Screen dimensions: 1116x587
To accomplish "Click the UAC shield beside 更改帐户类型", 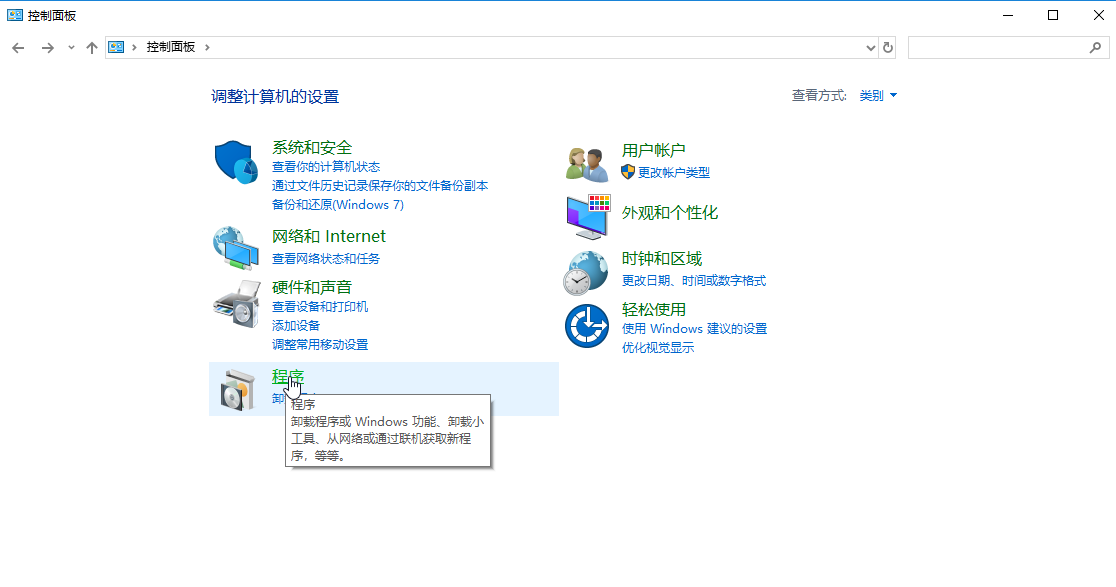I will coord(628,171).
